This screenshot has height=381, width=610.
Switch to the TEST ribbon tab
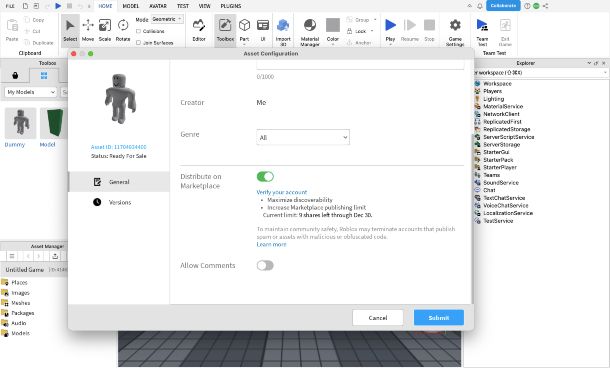[183, 6]
